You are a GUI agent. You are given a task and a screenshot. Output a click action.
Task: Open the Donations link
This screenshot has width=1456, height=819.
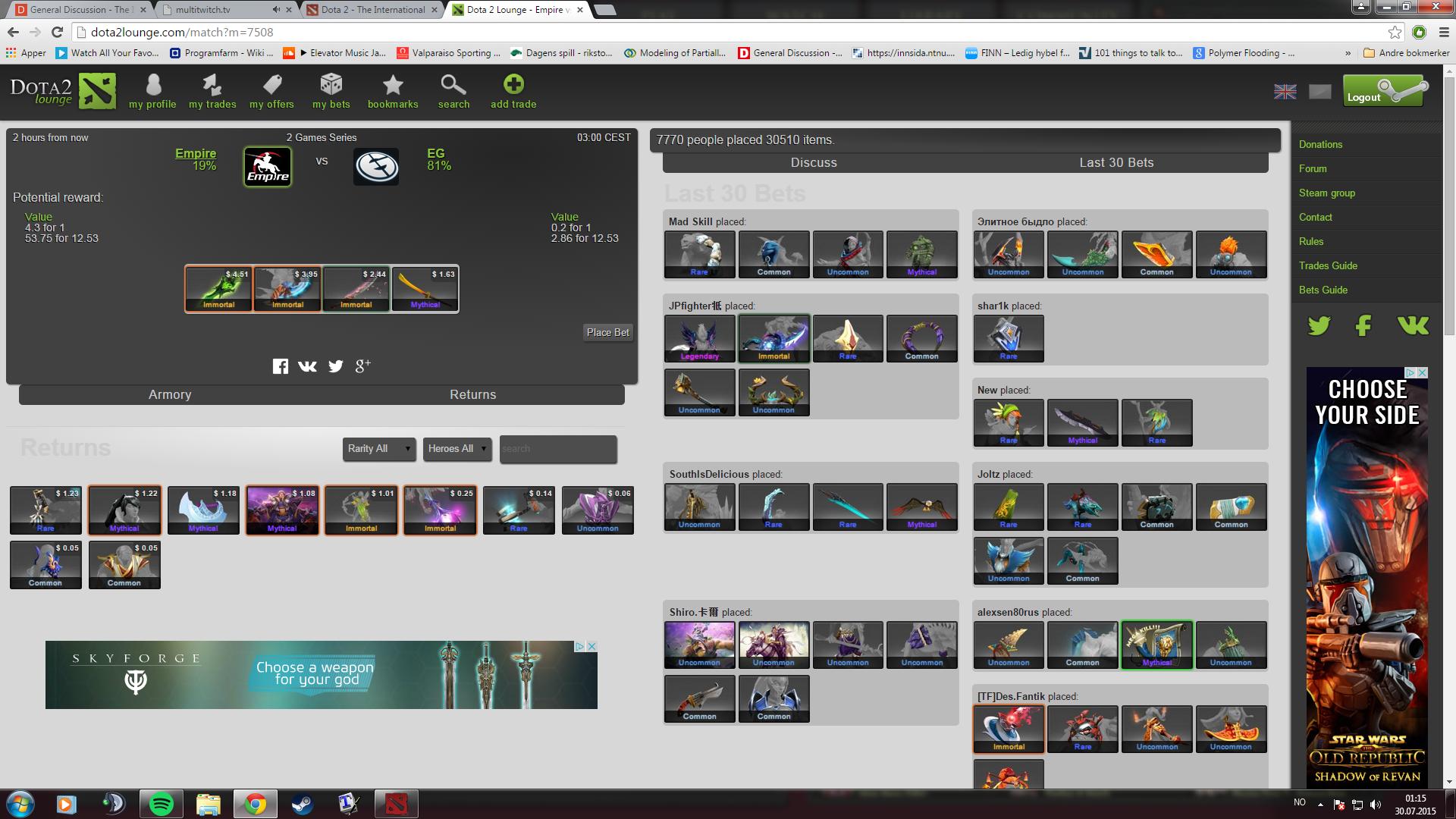[1320, 144]
